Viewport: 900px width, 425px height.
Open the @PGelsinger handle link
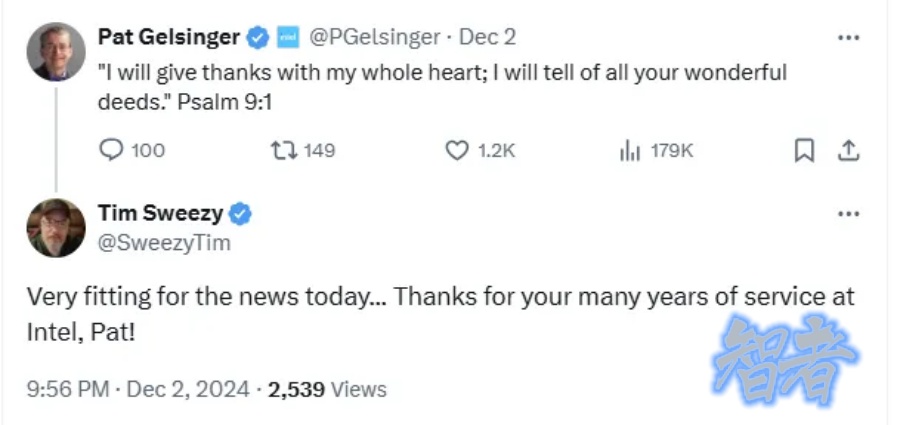point(374,37)
